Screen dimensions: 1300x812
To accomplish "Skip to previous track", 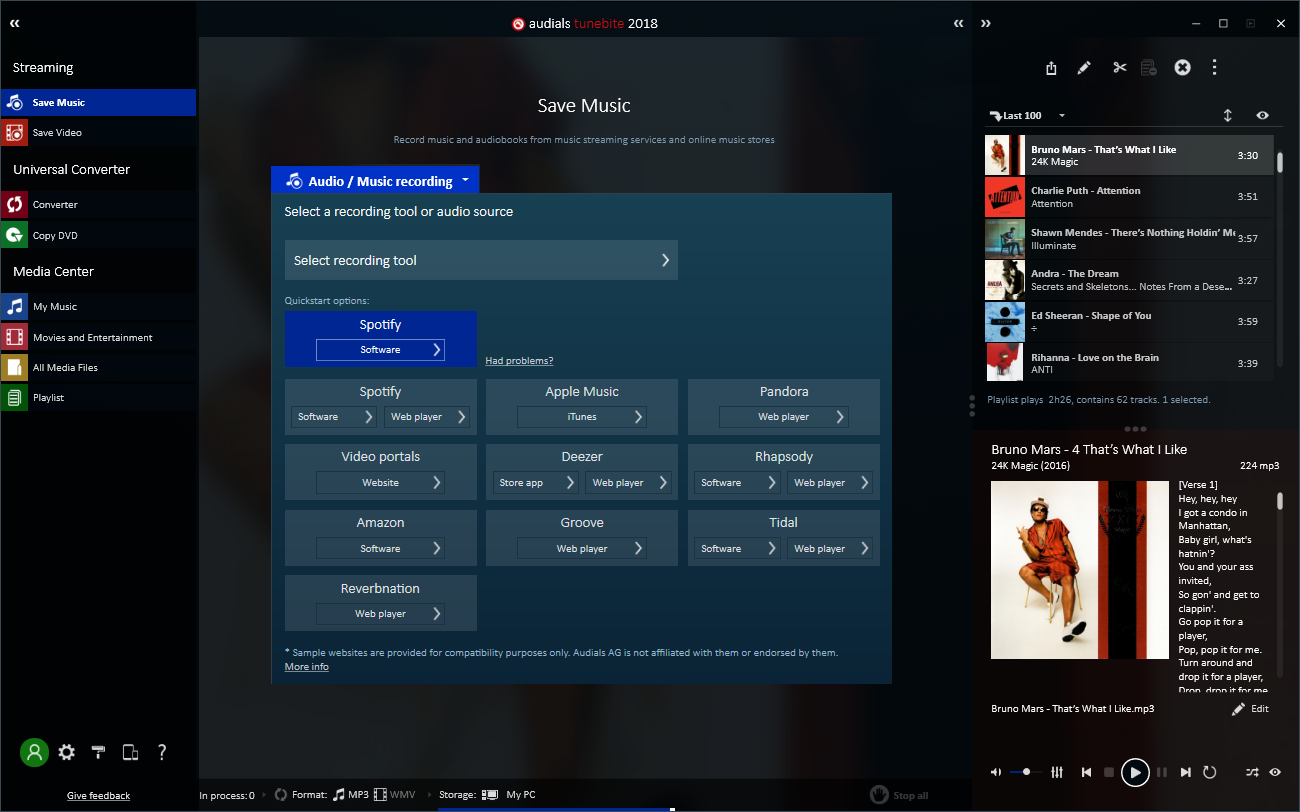I will click(x=1086, y=772).
